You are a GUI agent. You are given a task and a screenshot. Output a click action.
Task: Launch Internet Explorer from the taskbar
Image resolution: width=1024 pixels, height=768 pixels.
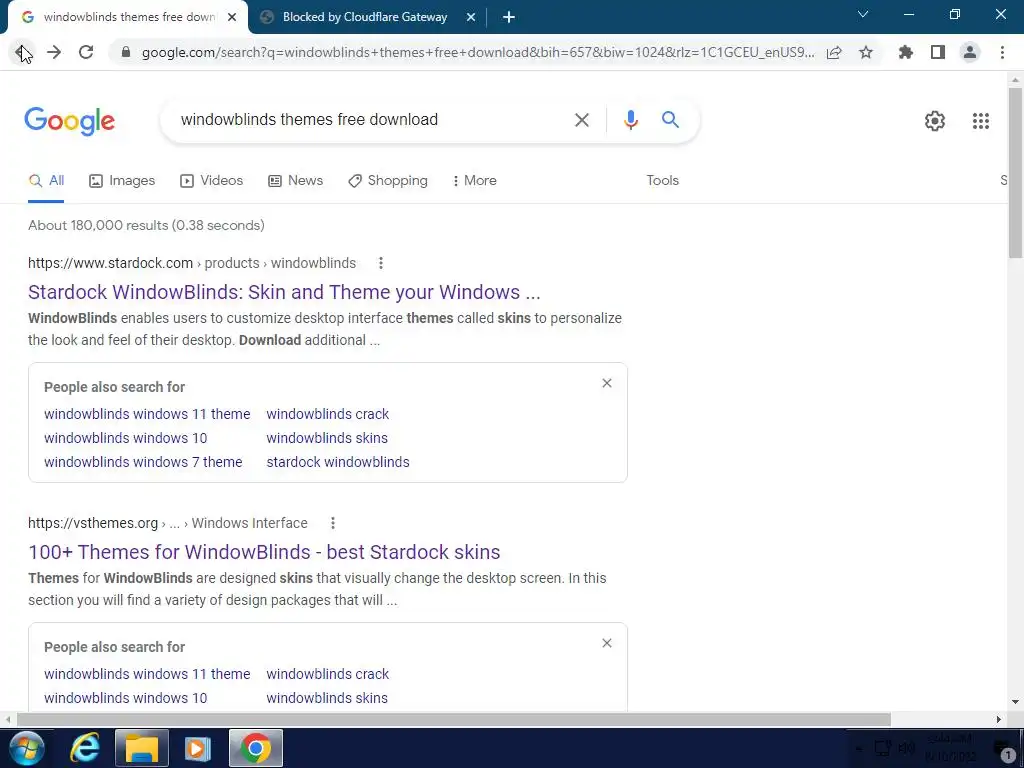point(85,748)
